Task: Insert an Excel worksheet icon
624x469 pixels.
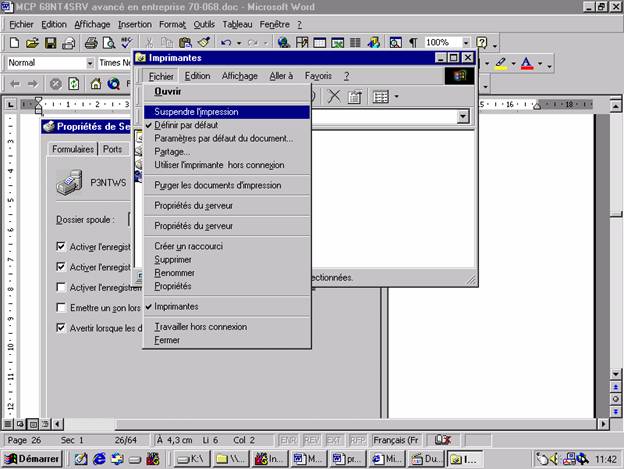Action: click(337, 43)
